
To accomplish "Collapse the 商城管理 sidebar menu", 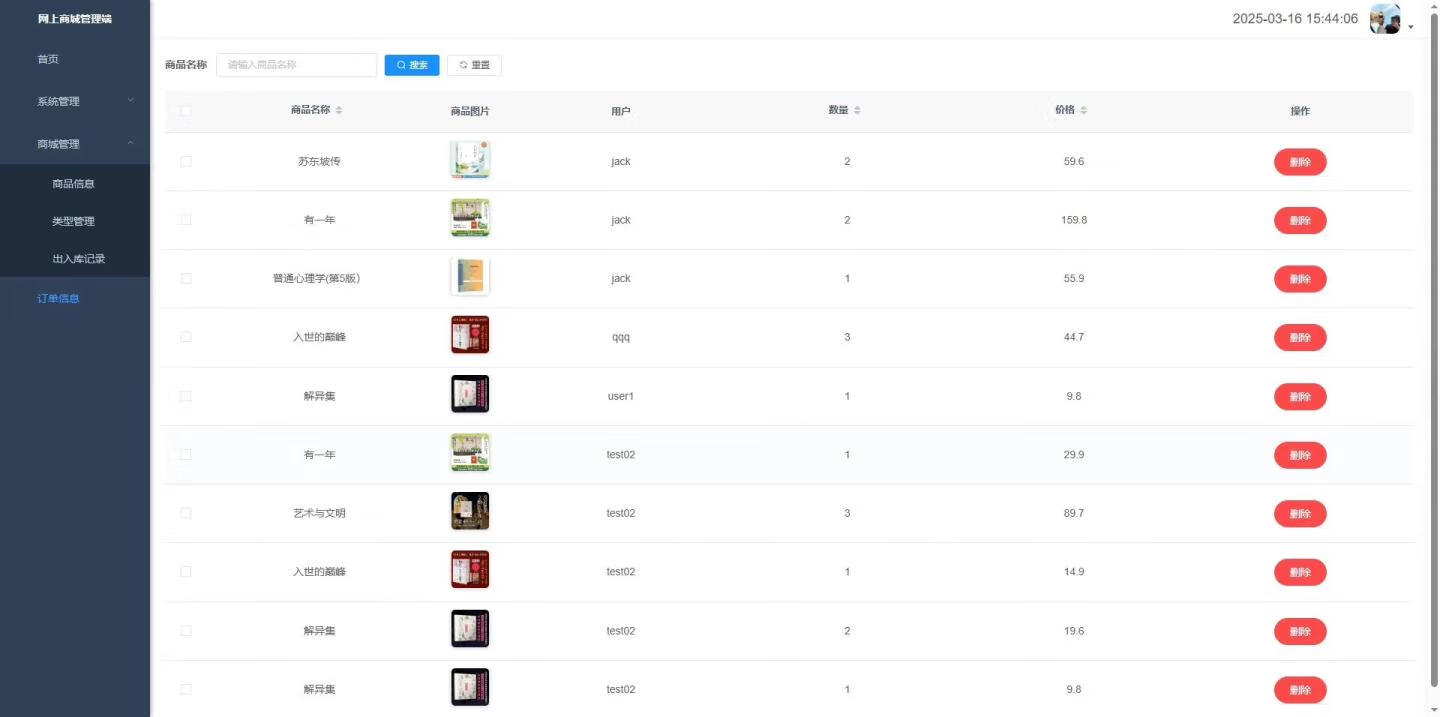I will (x=75, y=144).
